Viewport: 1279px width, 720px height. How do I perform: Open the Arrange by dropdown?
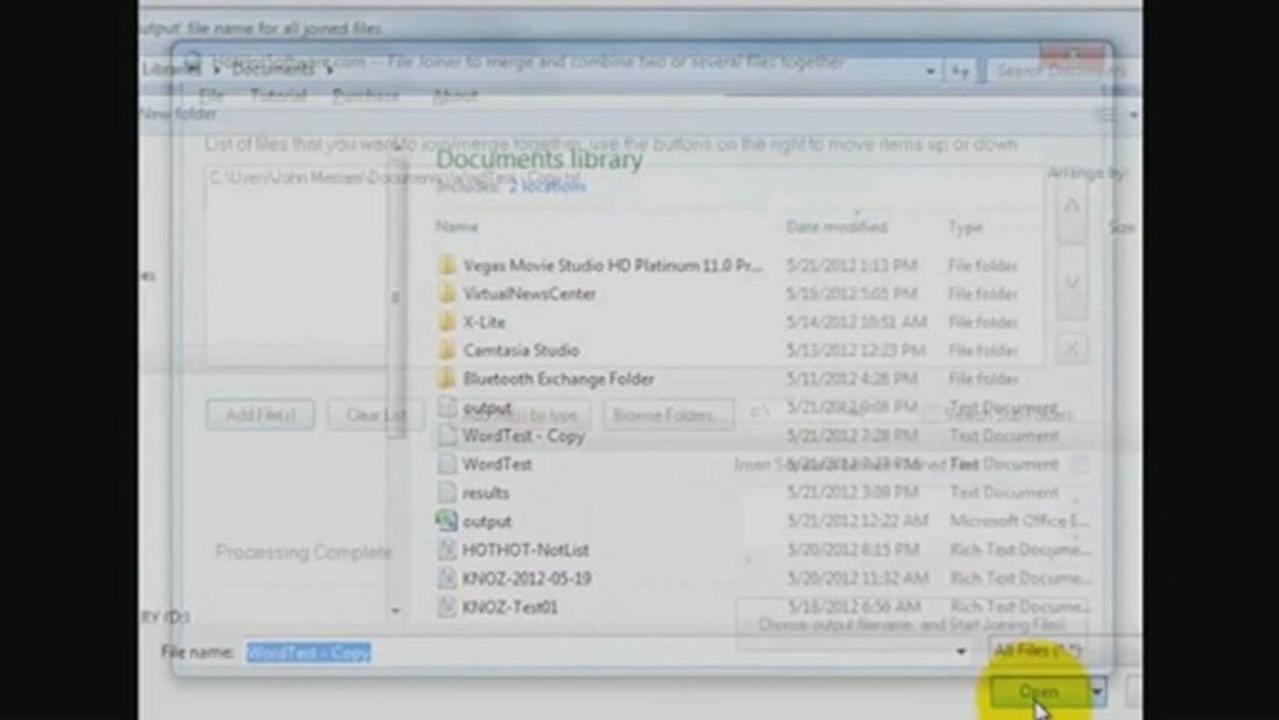pyautogui.click(x=1087, y=173)
